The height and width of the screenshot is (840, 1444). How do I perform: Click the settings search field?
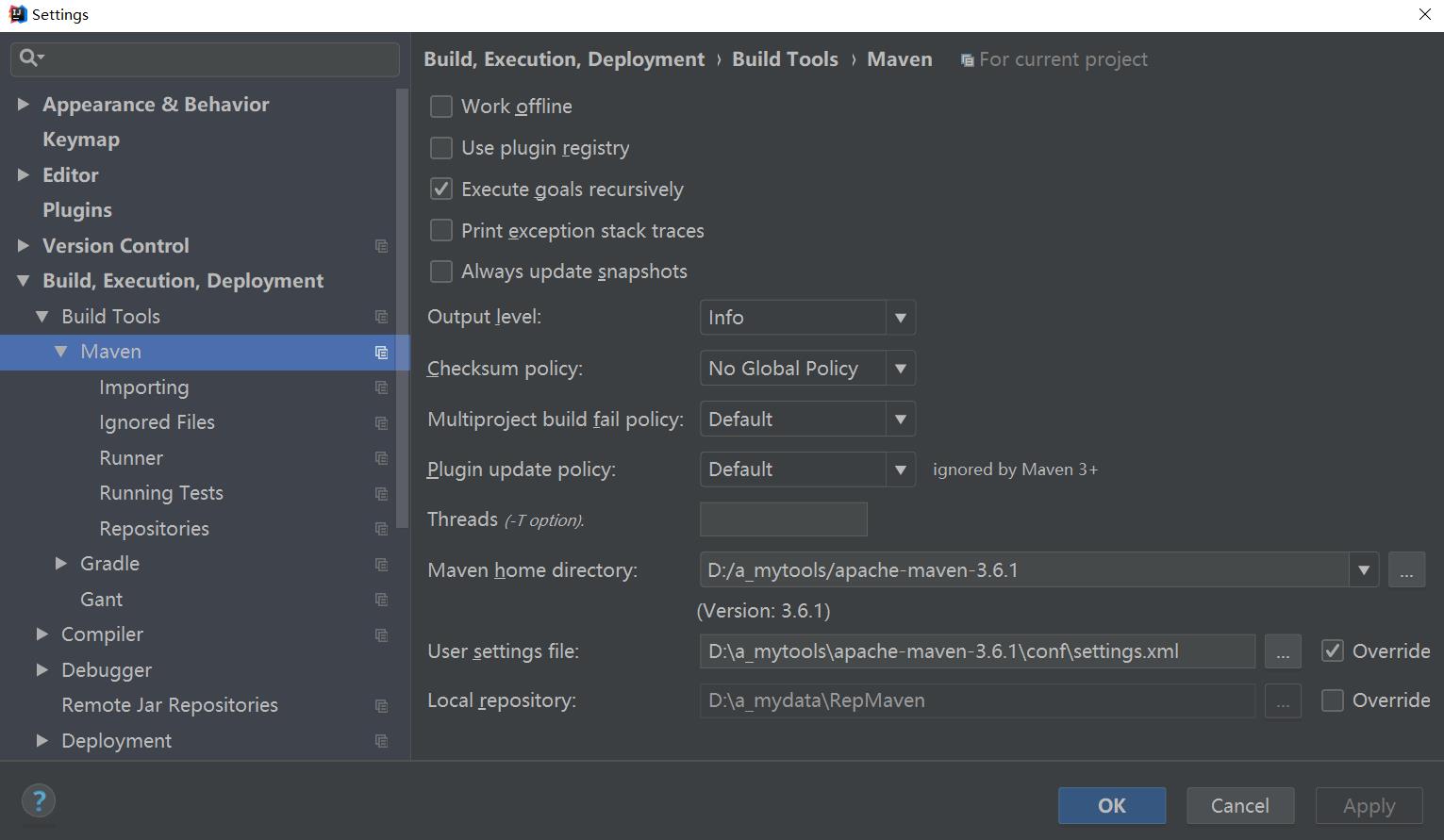(x=206, y=58)
